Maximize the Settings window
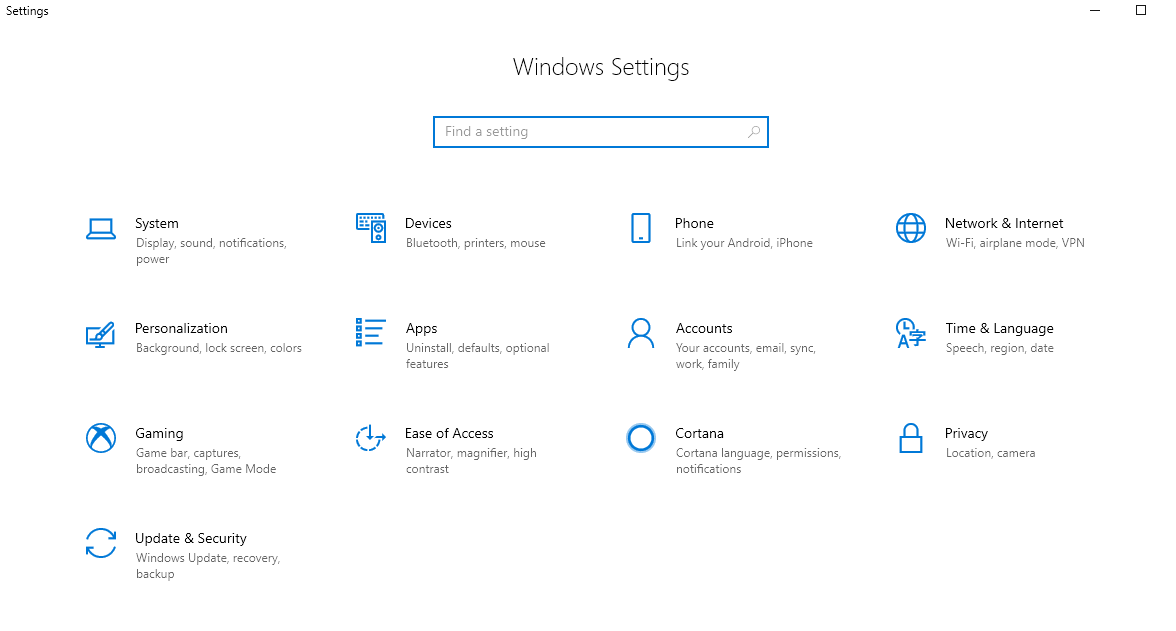Viewport: 1176px width, 631px height. pos(1141,11)
